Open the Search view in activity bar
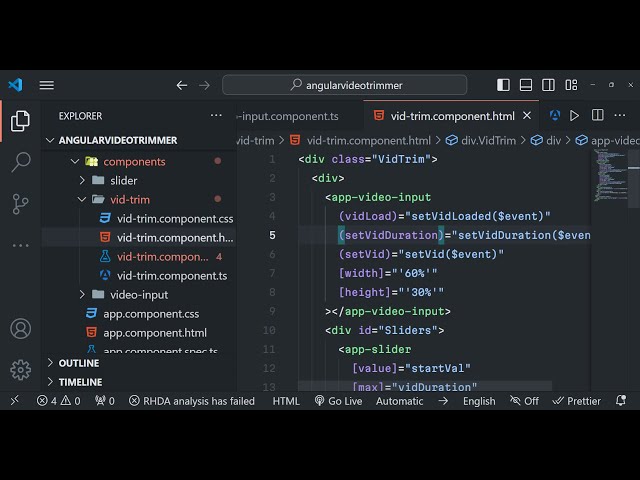The width and height of the screenshot is (640, 480). [20, 162]
